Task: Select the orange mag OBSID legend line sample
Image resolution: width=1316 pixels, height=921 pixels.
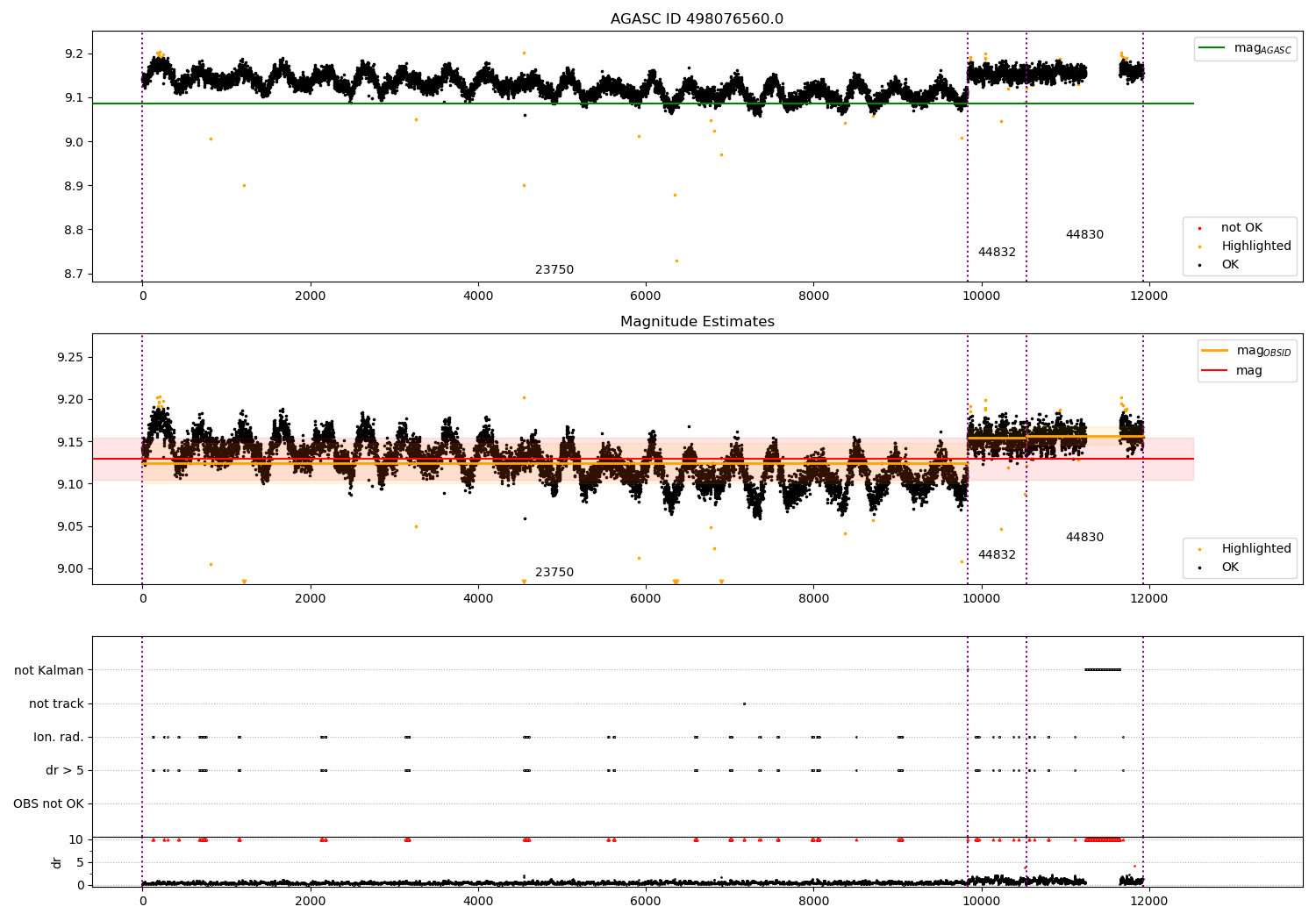Action: (1215, 351)
